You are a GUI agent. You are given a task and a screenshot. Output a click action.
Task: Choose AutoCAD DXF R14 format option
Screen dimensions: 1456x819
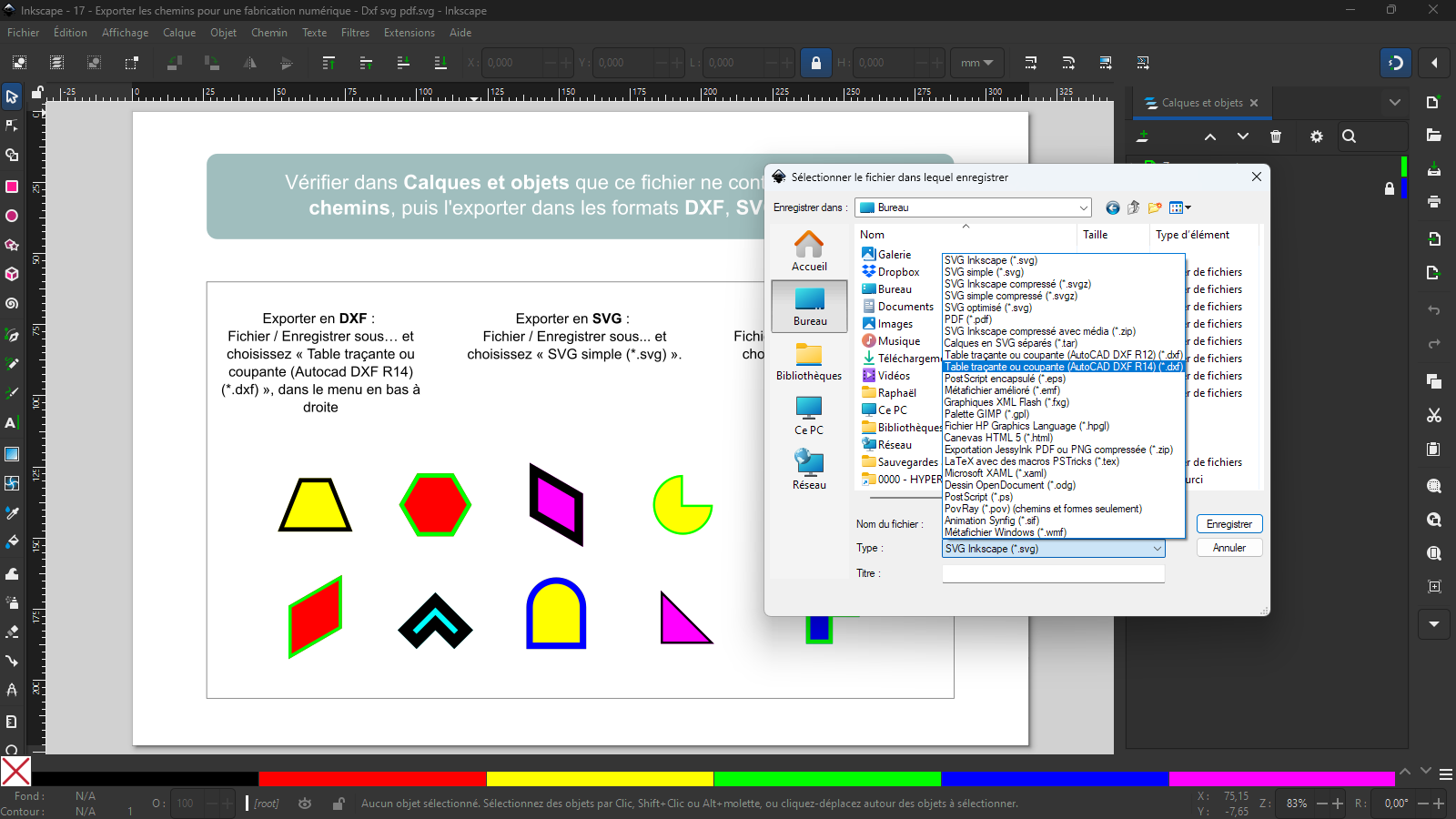(x=1063, y=367)
